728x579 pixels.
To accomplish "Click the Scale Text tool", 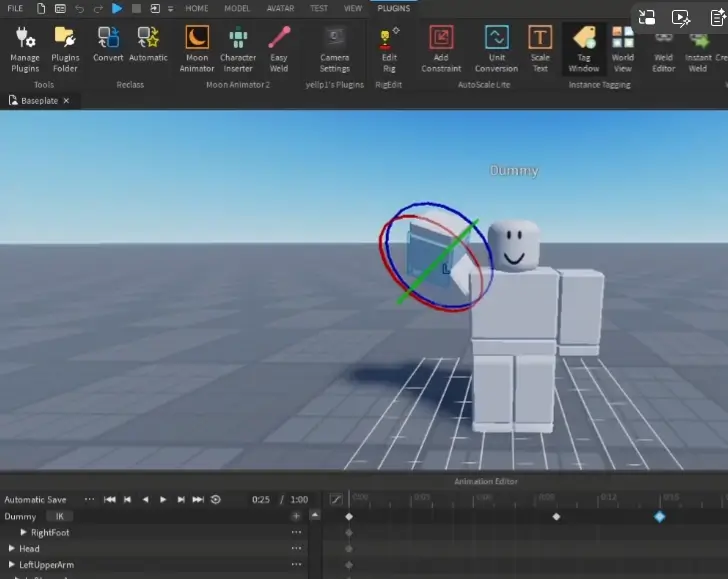I will tap(540, 49).
